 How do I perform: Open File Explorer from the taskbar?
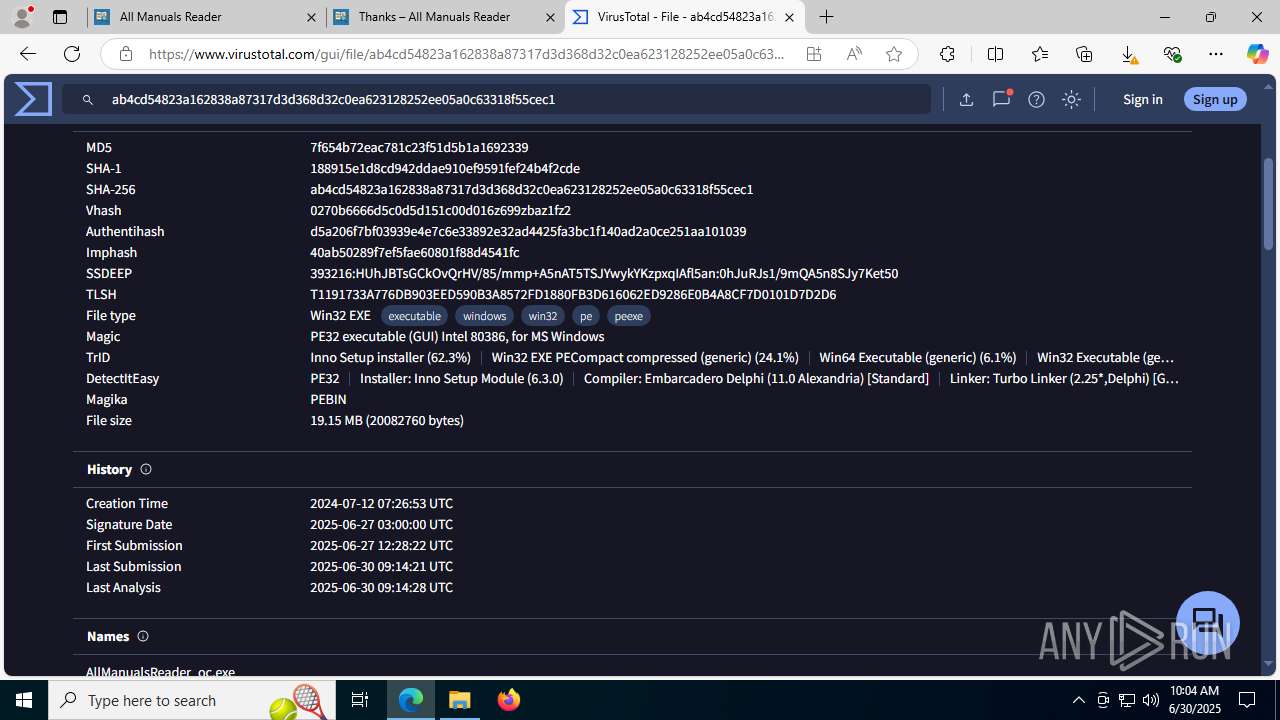coord(460,700)
